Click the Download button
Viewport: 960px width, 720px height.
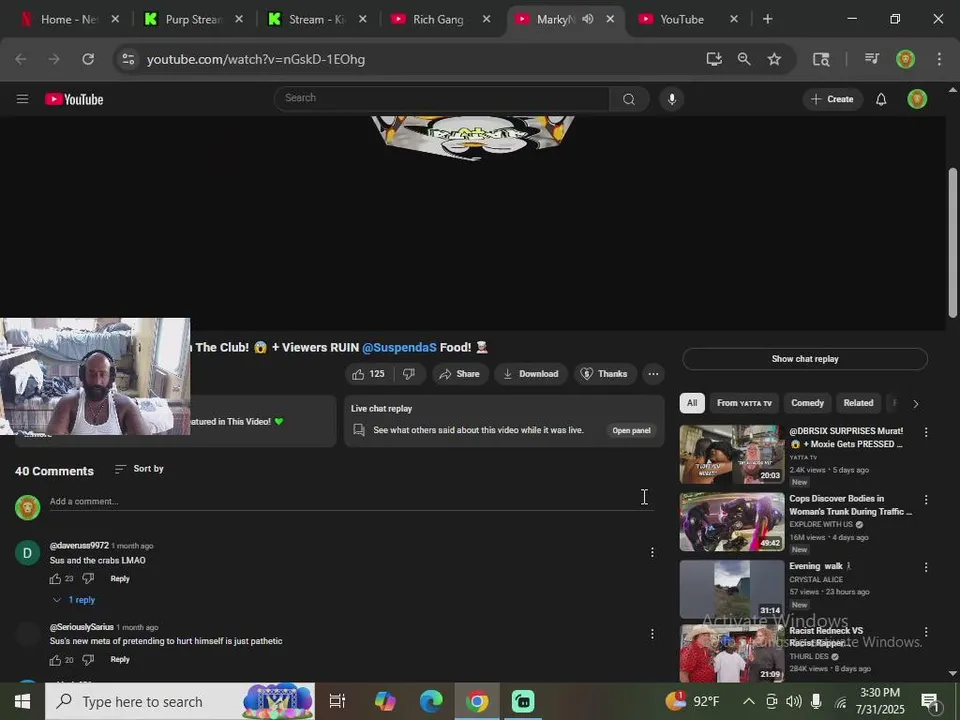[x=531, y=374]
